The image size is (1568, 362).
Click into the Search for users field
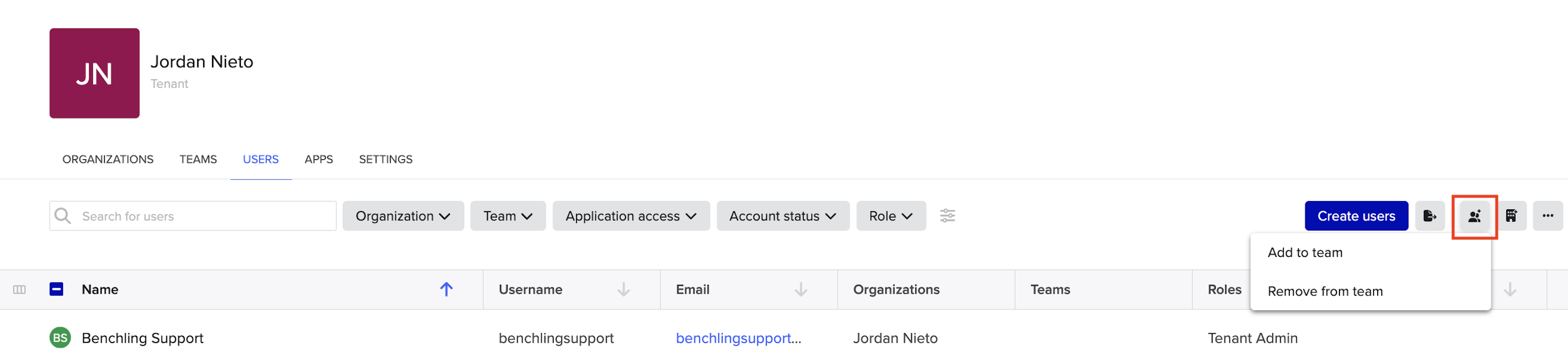pyautogui.click(x=193, y=216)
